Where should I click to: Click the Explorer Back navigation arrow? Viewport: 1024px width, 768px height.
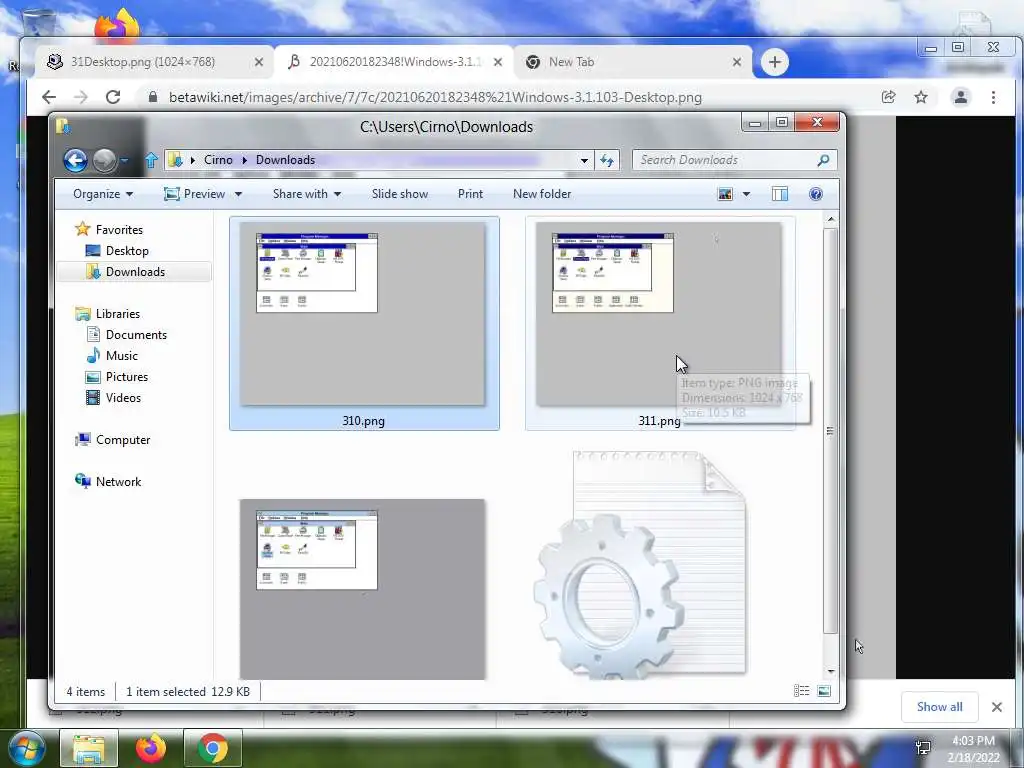(x=75, y=160)
